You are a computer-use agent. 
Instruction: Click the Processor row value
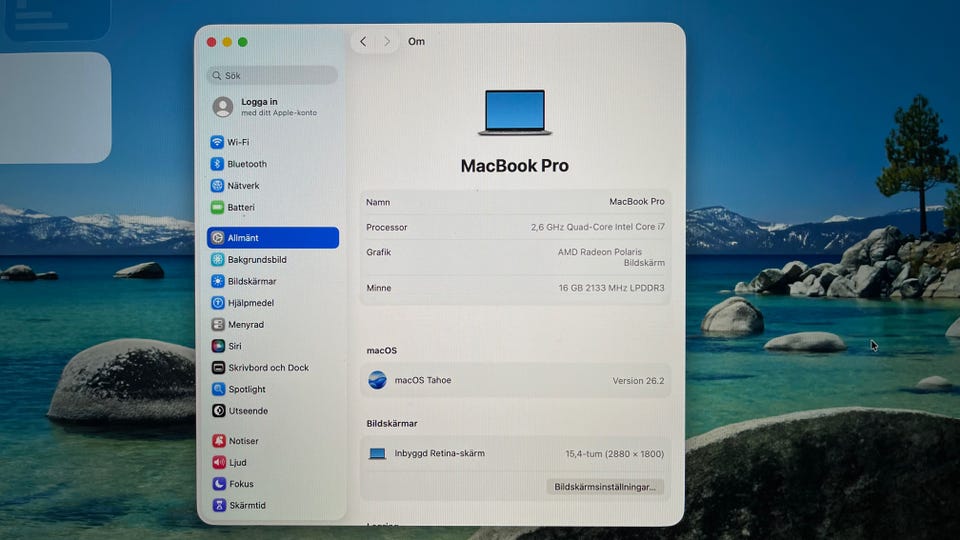(x=598, y=227)
